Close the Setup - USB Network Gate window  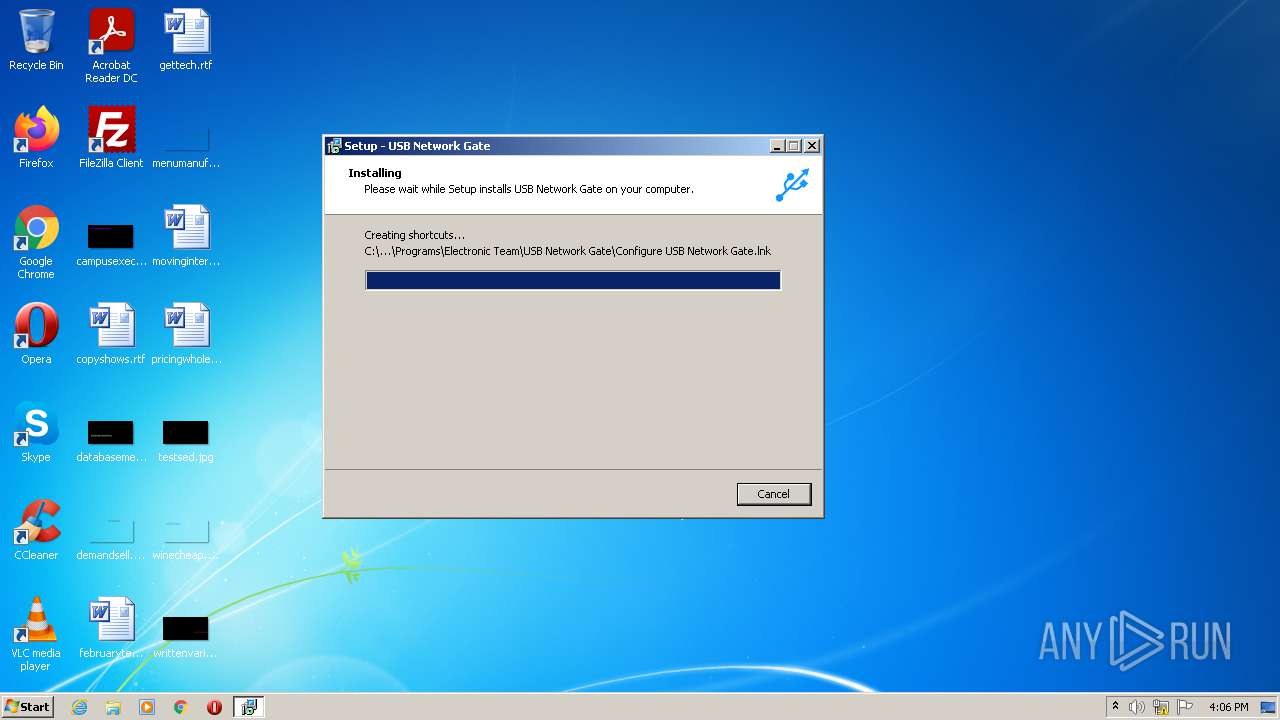coord(812,146)
